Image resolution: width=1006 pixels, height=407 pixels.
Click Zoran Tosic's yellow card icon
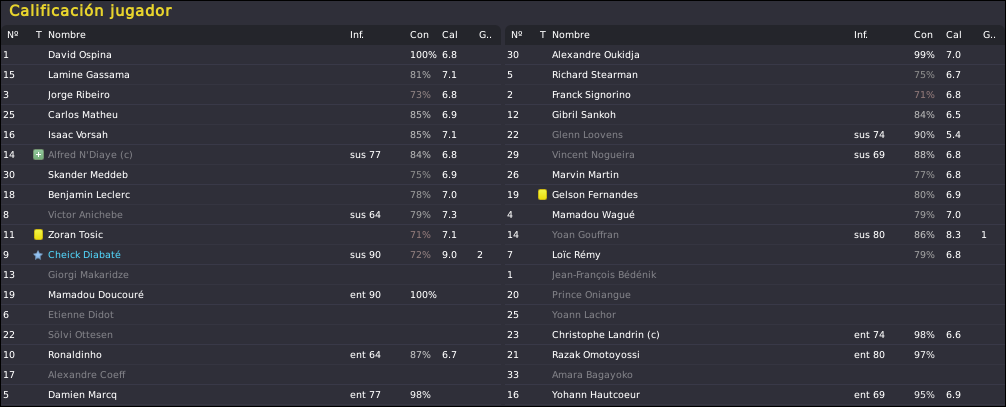click(38, 235)
